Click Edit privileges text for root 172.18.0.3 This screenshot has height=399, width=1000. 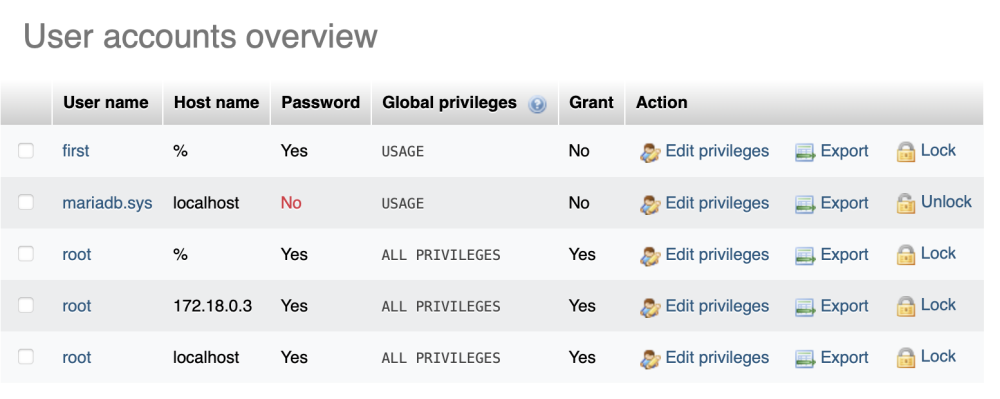click(717, 306)
